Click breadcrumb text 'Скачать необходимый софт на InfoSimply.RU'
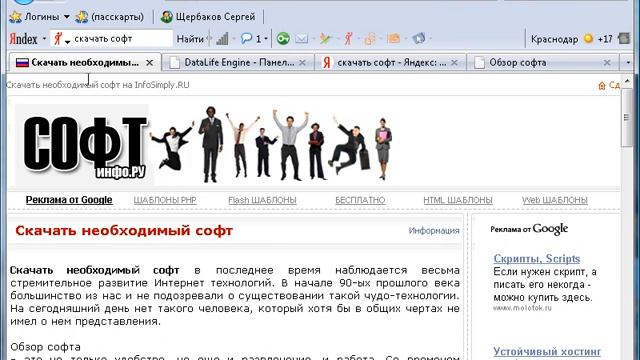 pos(98,85)
